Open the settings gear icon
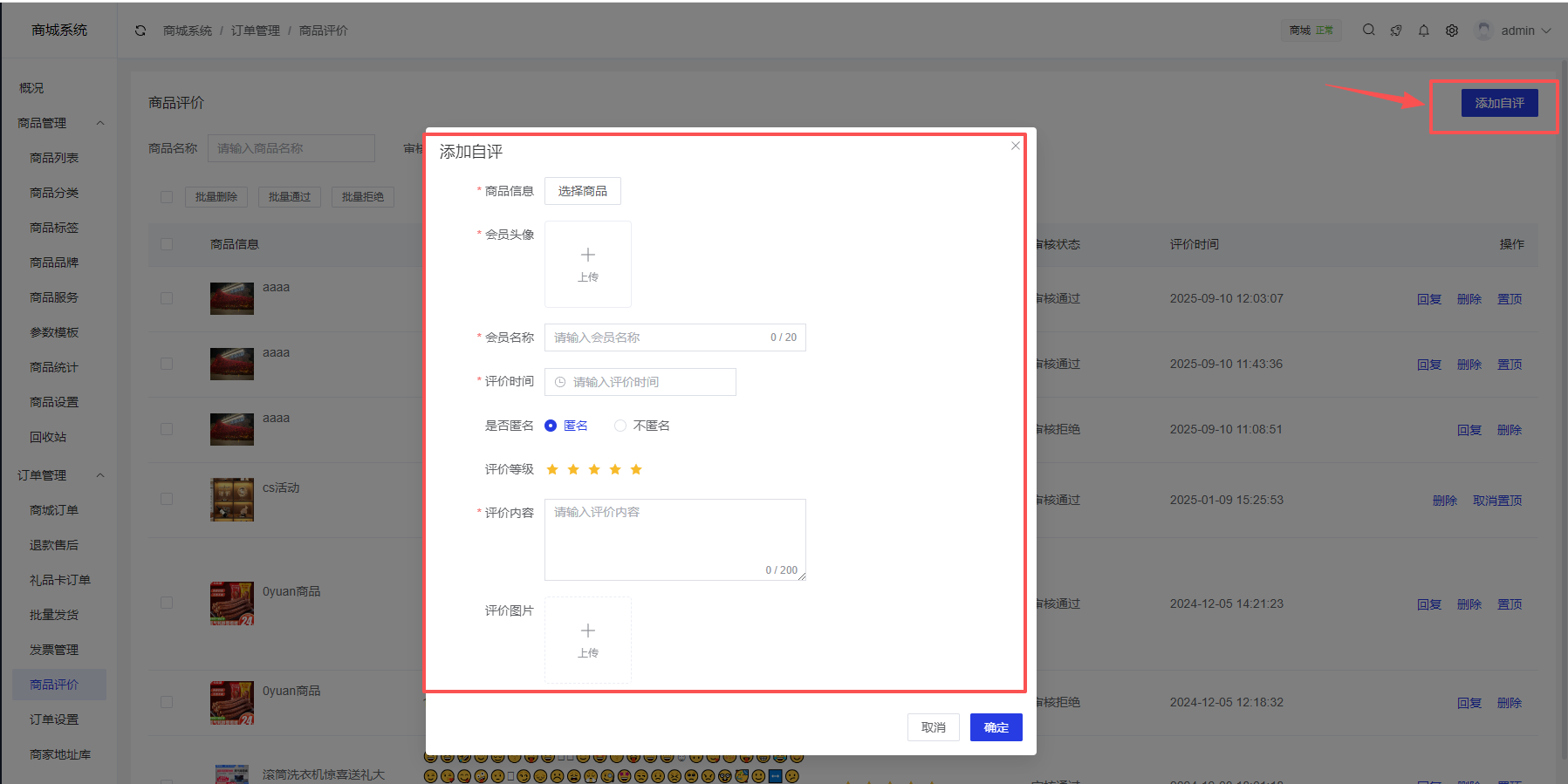1568x784 pixels. click(1452, 31)
